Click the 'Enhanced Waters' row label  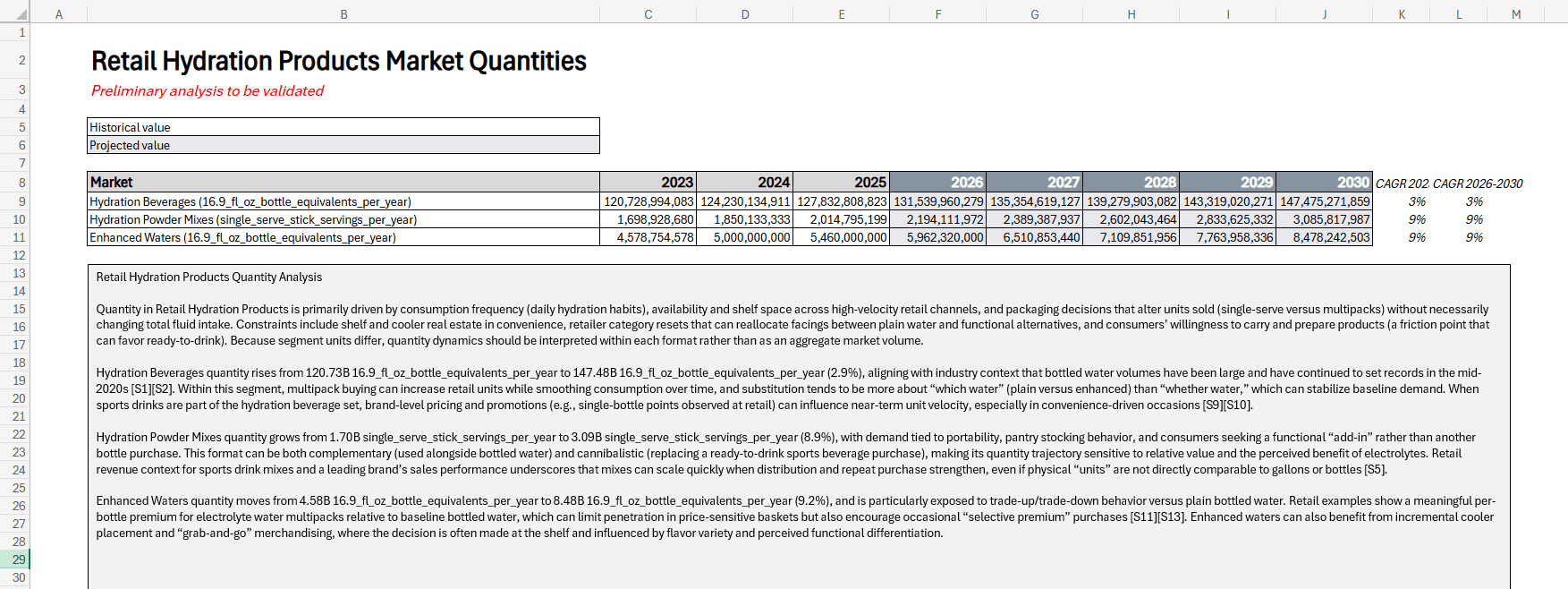(x=343, y=237)
